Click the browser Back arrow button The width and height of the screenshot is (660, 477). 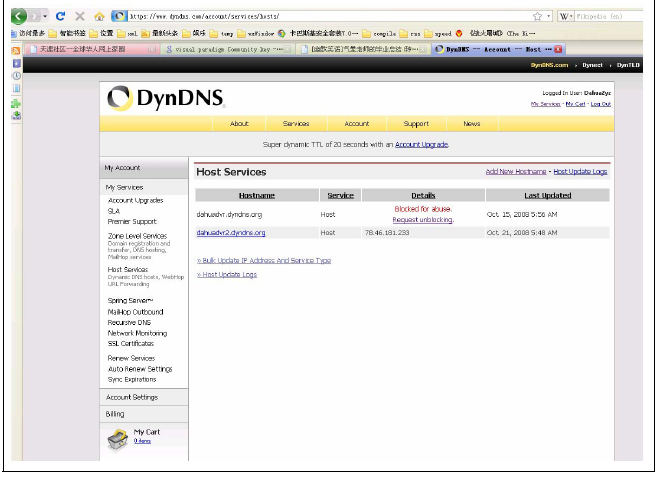pyautogui.click(x=19, y=16)
